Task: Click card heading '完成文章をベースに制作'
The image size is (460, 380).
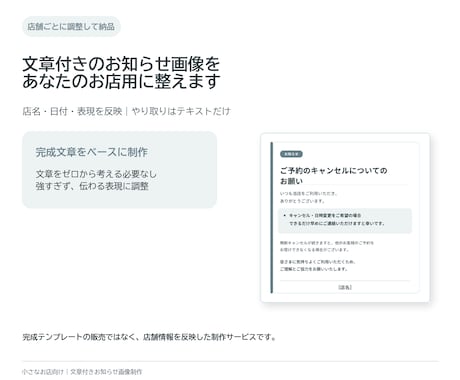Action: pyautogui.click(x=92, y=152)
